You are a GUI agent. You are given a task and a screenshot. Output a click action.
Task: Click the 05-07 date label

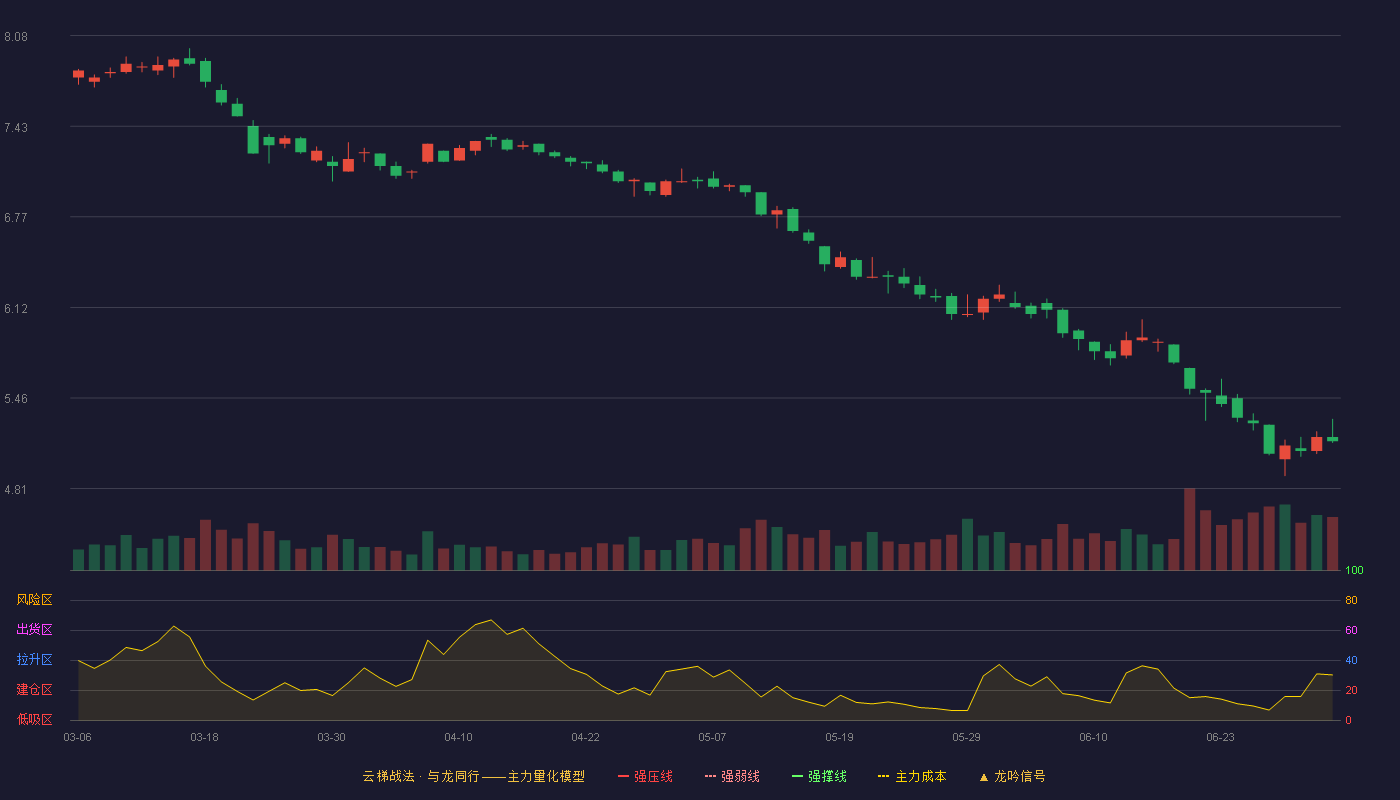713,737
